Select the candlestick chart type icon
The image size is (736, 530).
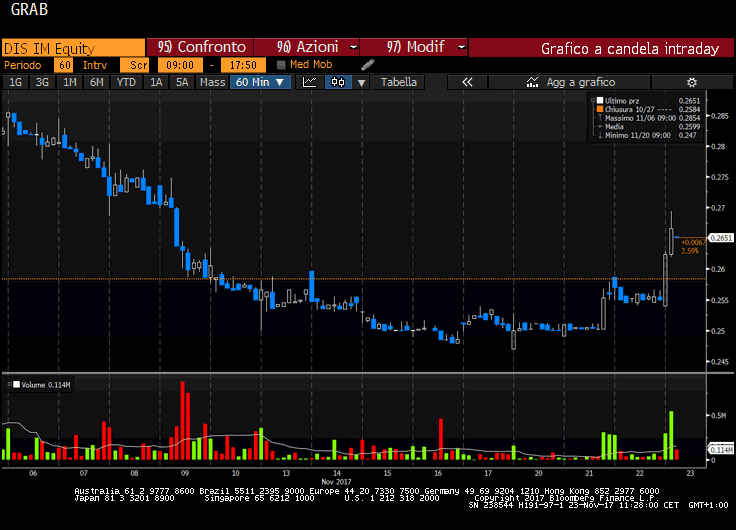[x=339, y=82]
